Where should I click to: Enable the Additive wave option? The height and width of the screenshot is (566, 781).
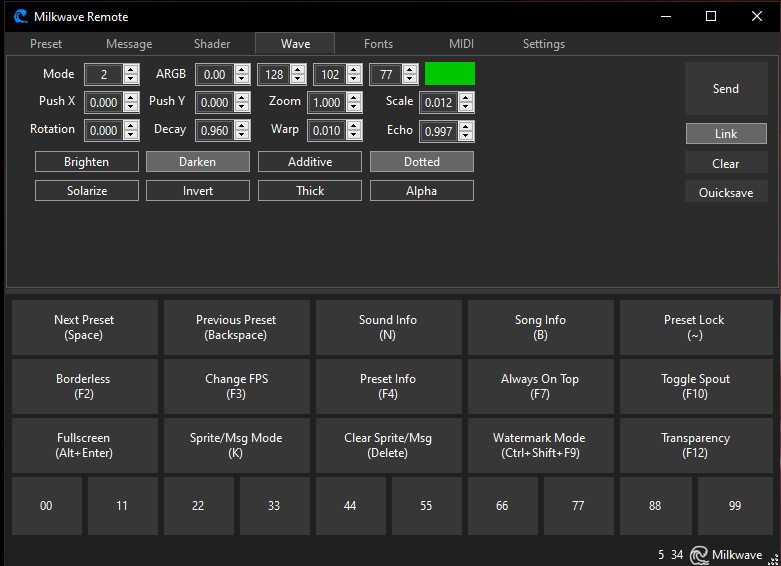[x=310, y=161]
